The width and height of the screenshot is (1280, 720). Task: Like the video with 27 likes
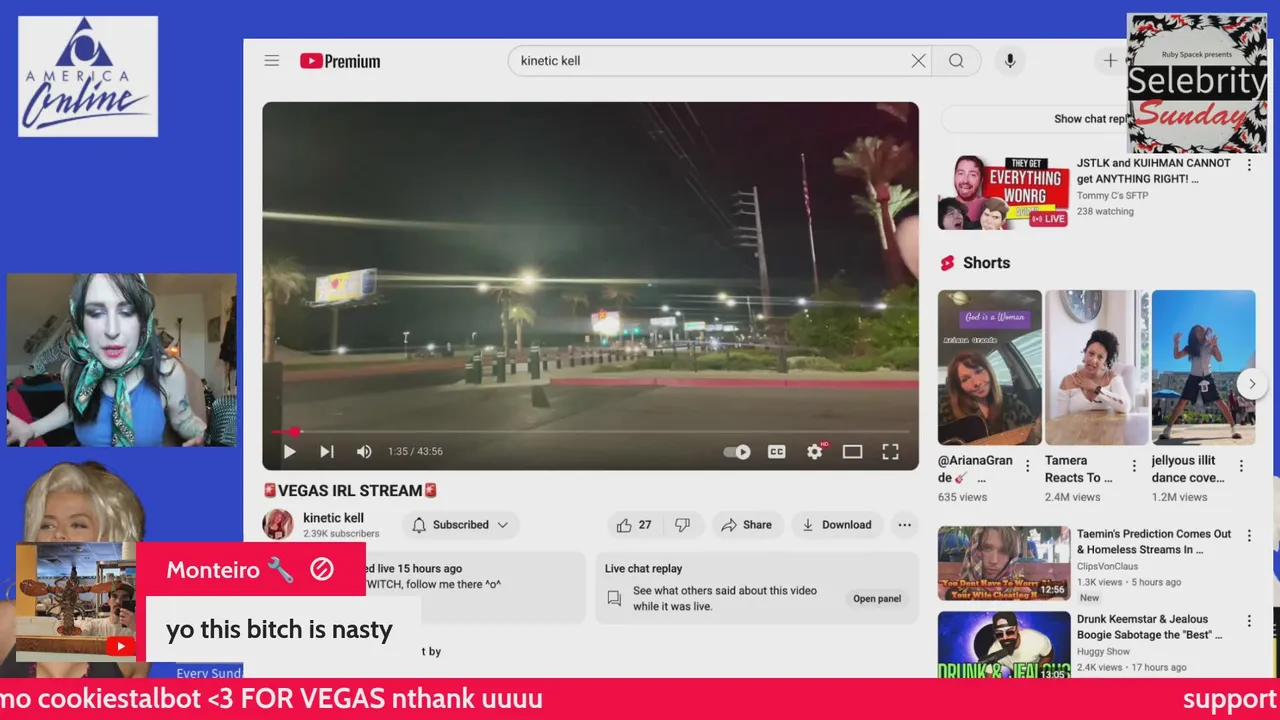(x=633, y=525)
